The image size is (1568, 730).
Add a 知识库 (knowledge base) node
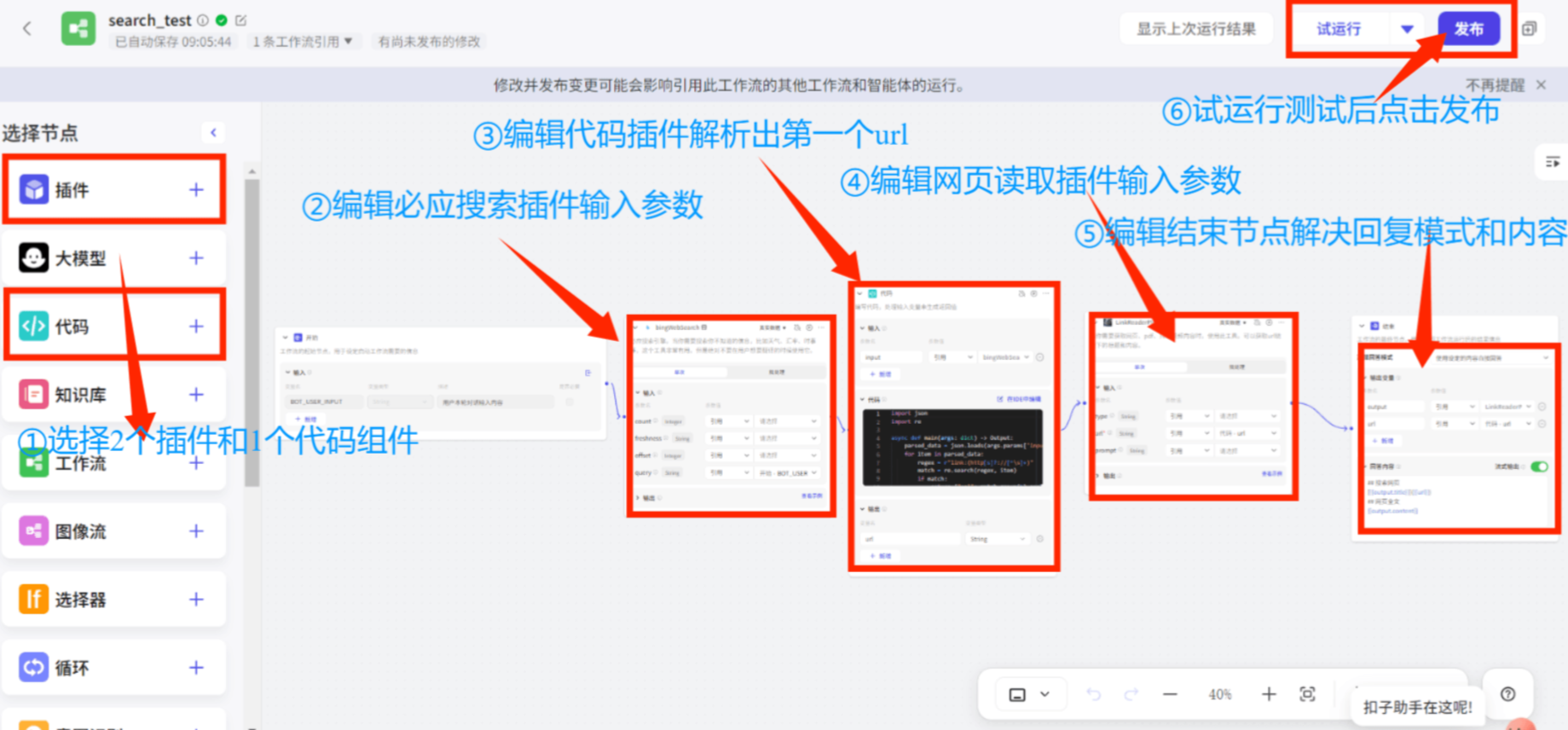[x=196, y=394]
